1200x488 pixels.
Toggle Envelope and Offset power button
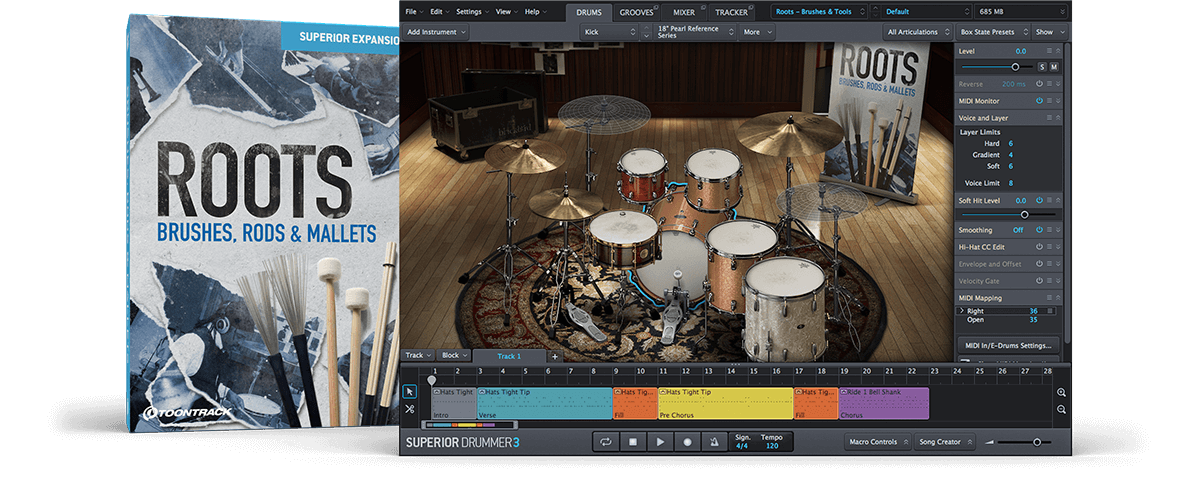click(1039, 264)
